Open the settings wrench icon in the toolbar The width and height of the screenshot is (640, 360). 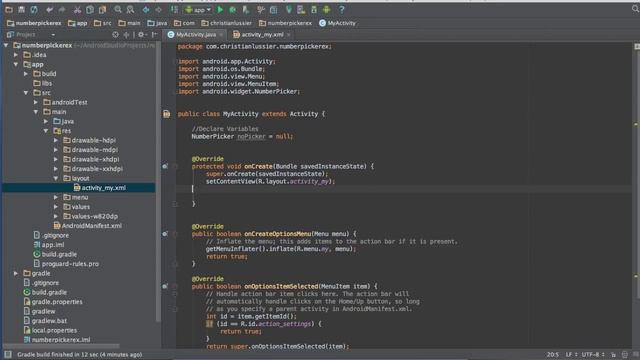click(261, 9)
